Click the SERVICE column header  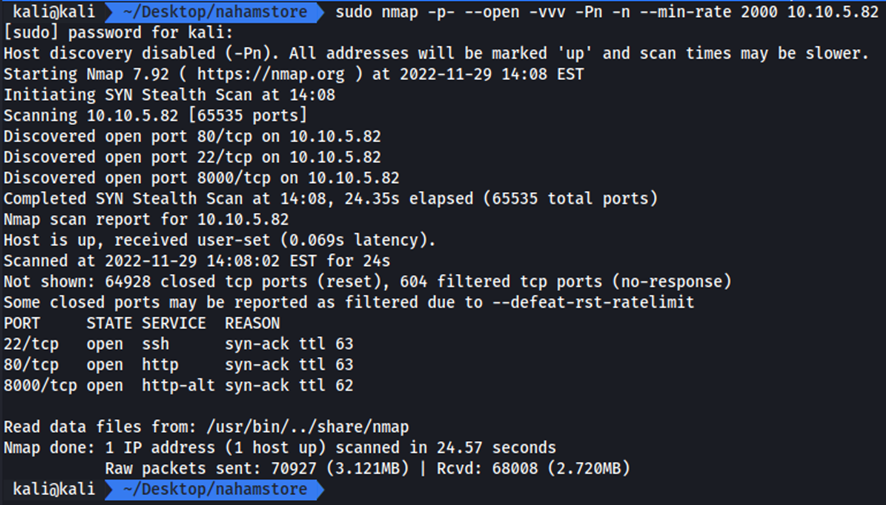[174, 323]
